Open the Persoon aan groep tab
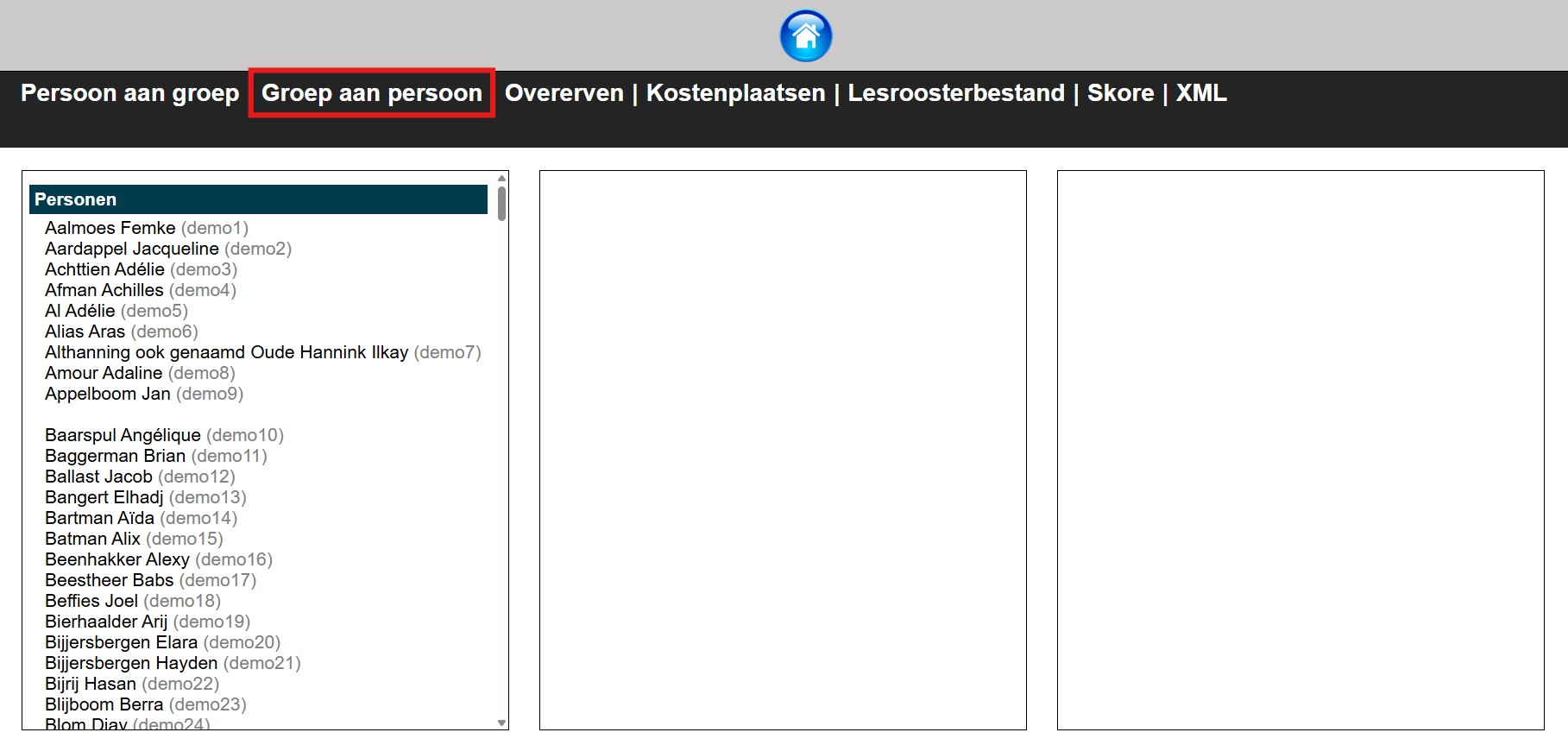 pyautogui.click(x=129, y=93)
